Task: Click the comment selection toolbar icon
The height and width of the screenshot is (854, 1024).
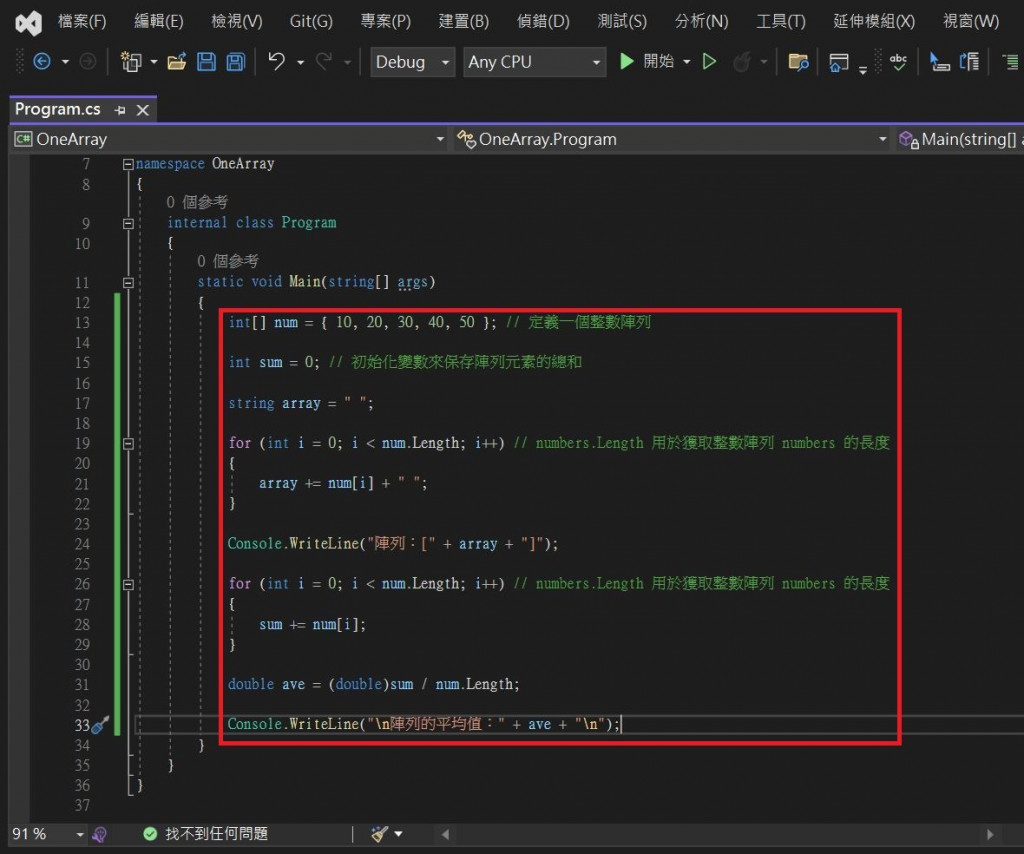Action: pos(970,62)
